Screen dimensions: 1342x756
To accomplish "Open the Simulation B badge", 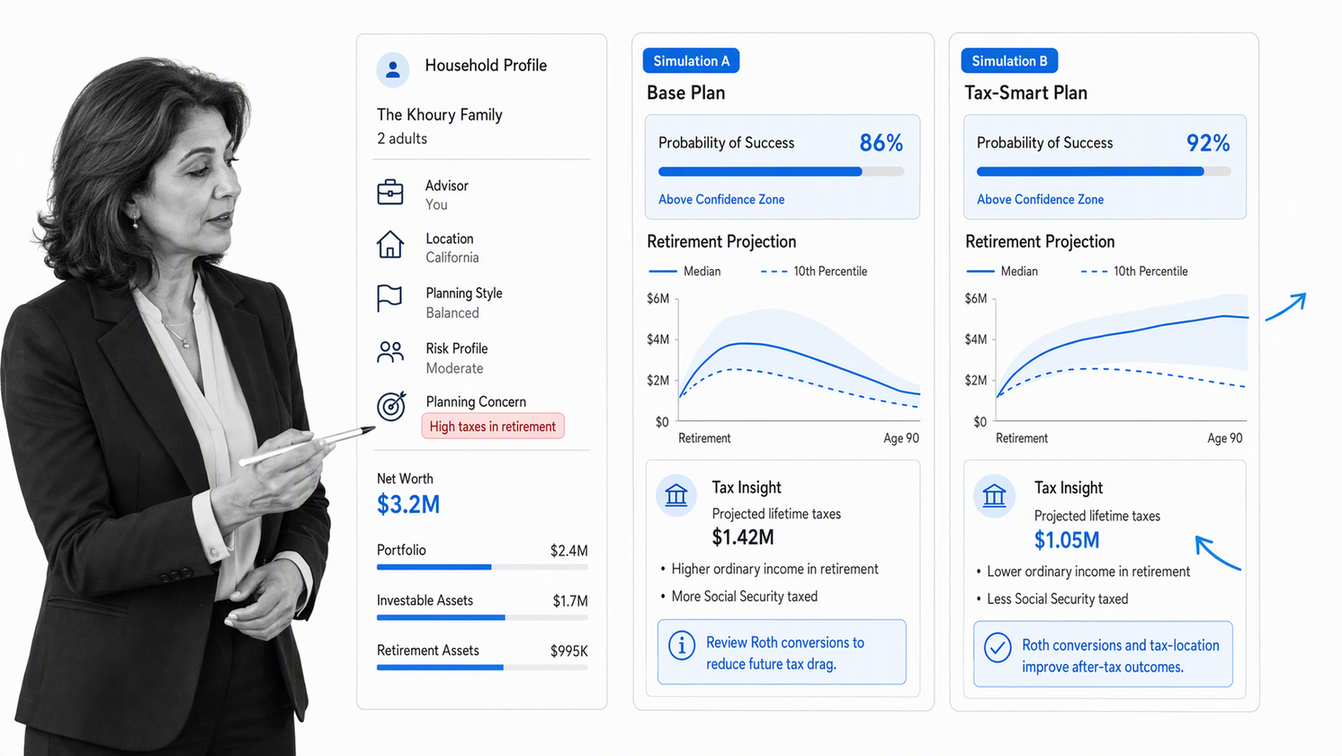I will click(x=1009, y=61).
